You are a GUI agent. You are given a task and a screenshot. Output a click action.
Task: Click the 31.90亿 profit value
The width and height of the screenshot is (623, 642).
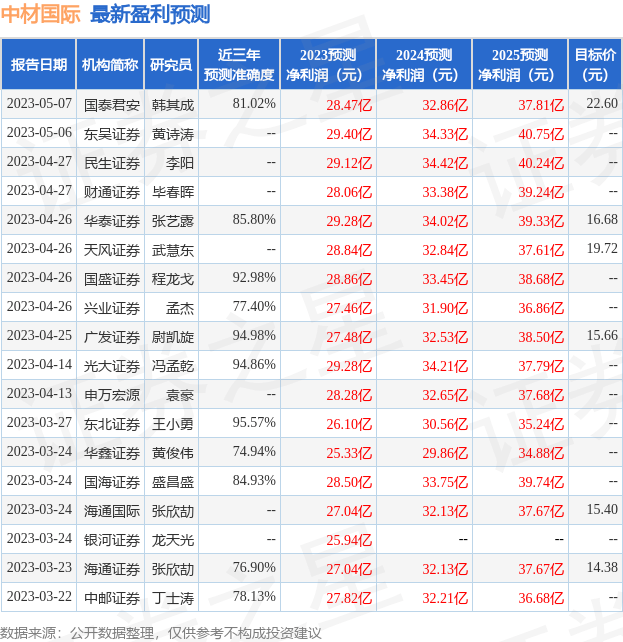click(445, 308)
